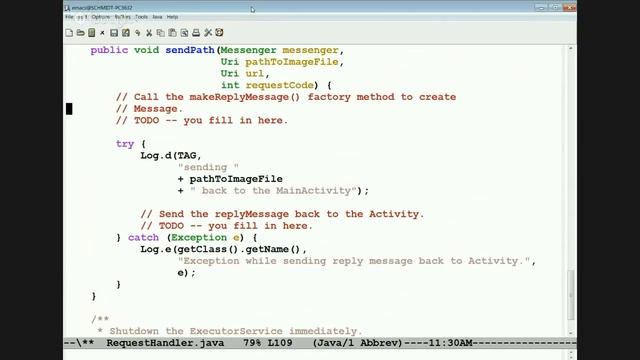Click the Paste clipboard toolbar icon
This screenshot has height=360, width=640.
click(x=172, y=33)
